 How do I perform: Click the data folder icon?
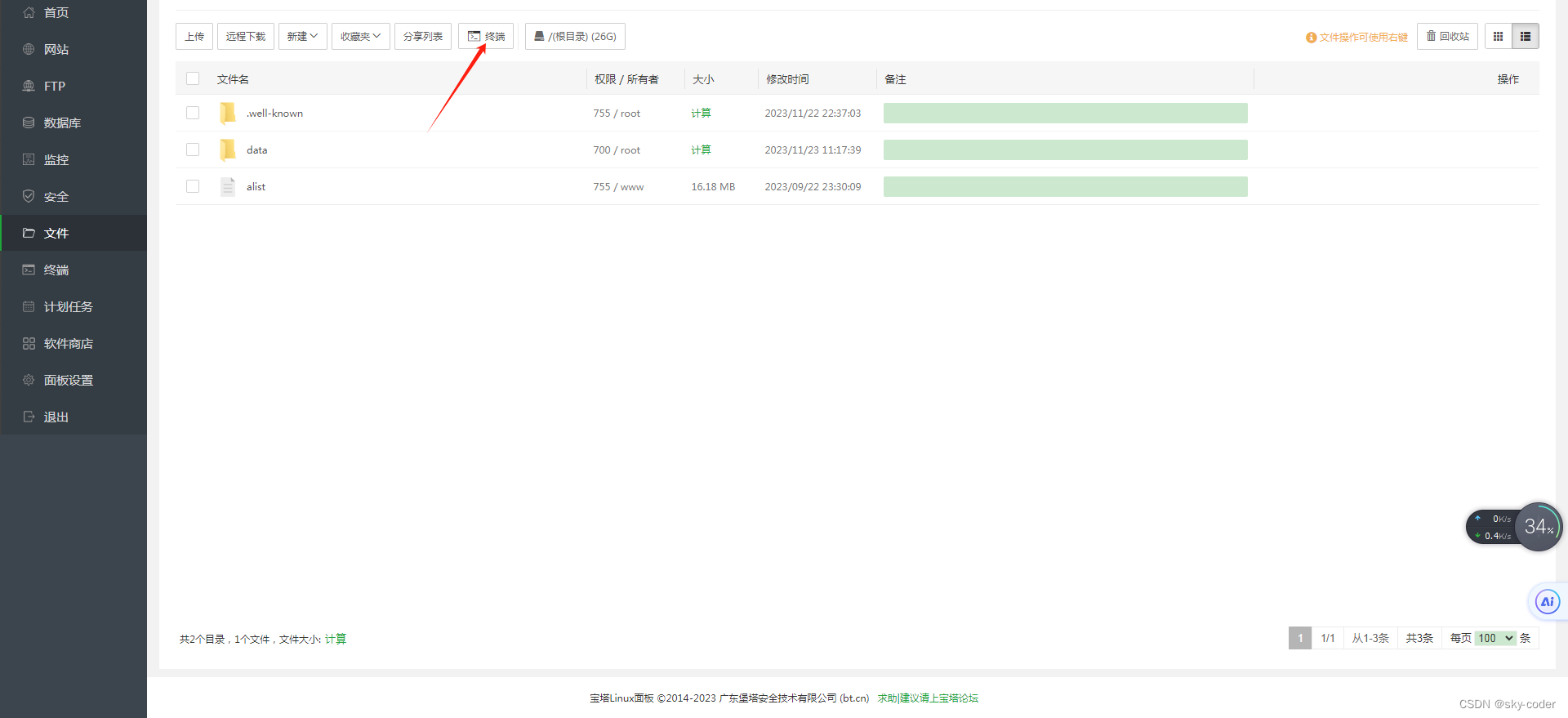(228, 149)
